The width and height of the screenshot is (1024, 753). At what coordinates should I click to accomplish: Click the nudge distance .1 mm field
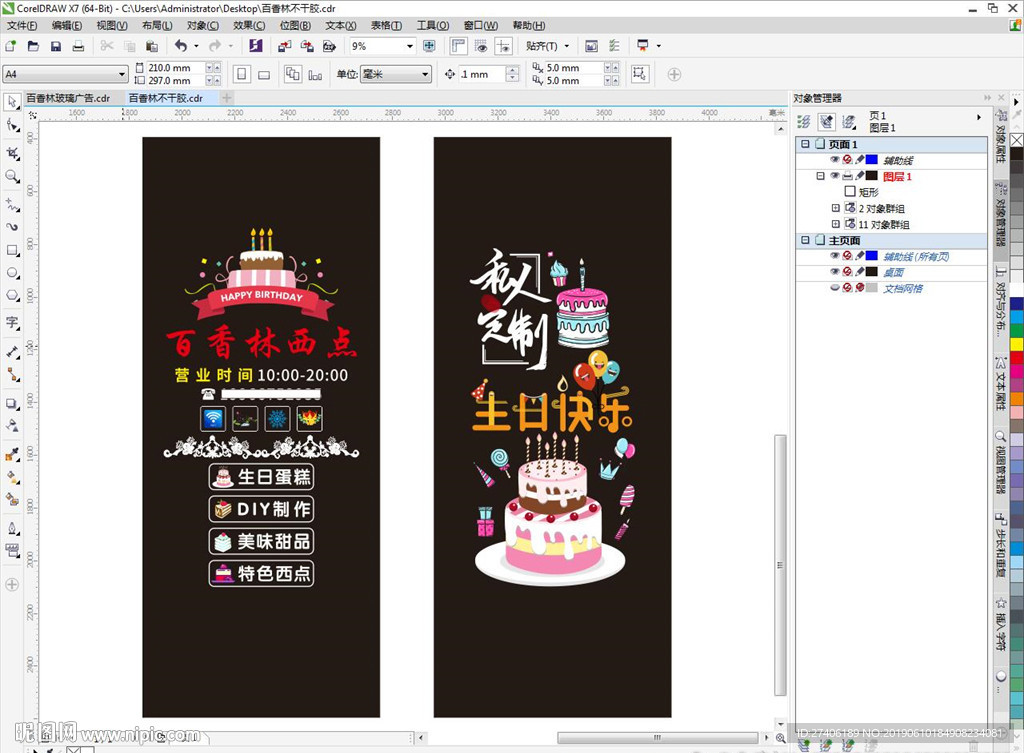coord(482,74)
